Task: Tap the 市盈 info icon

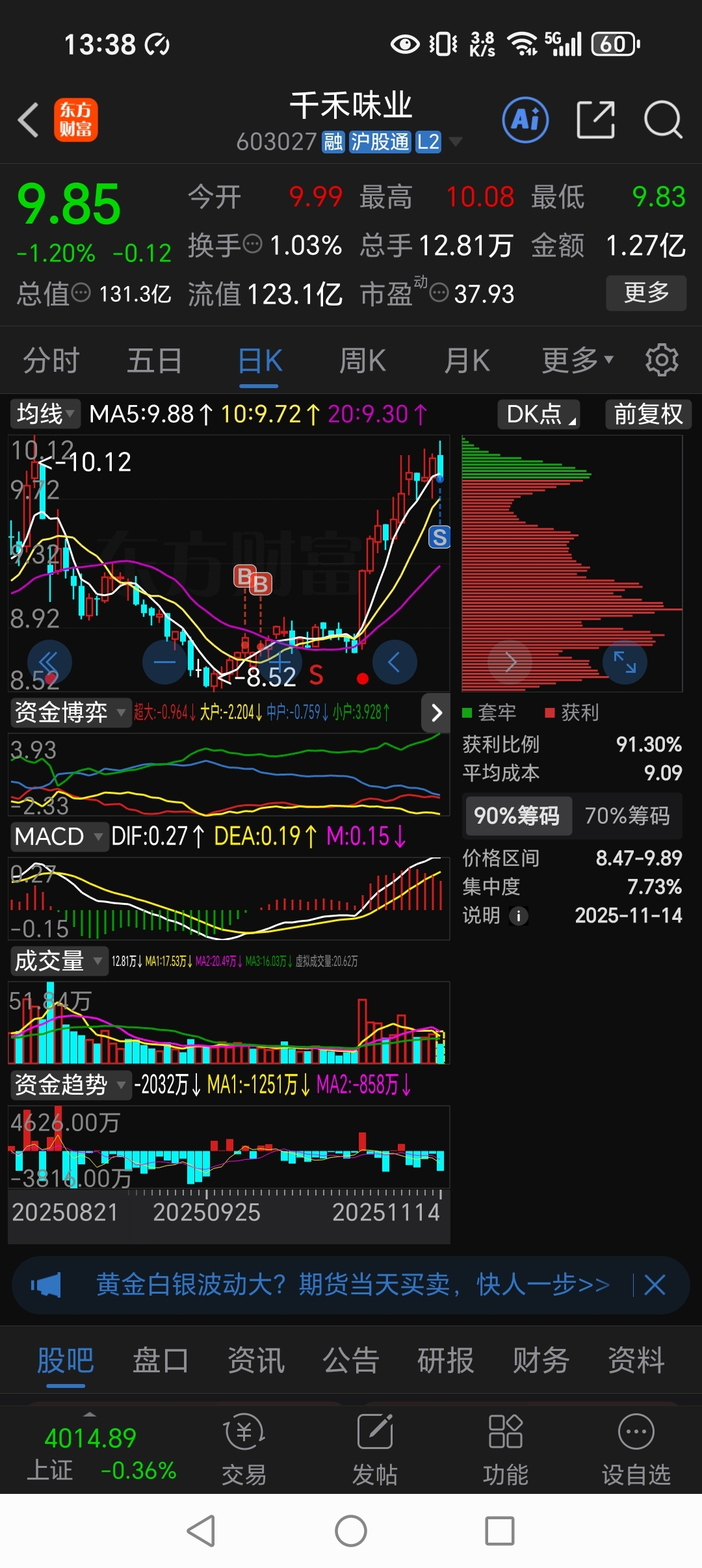Action: click(439, 293)
